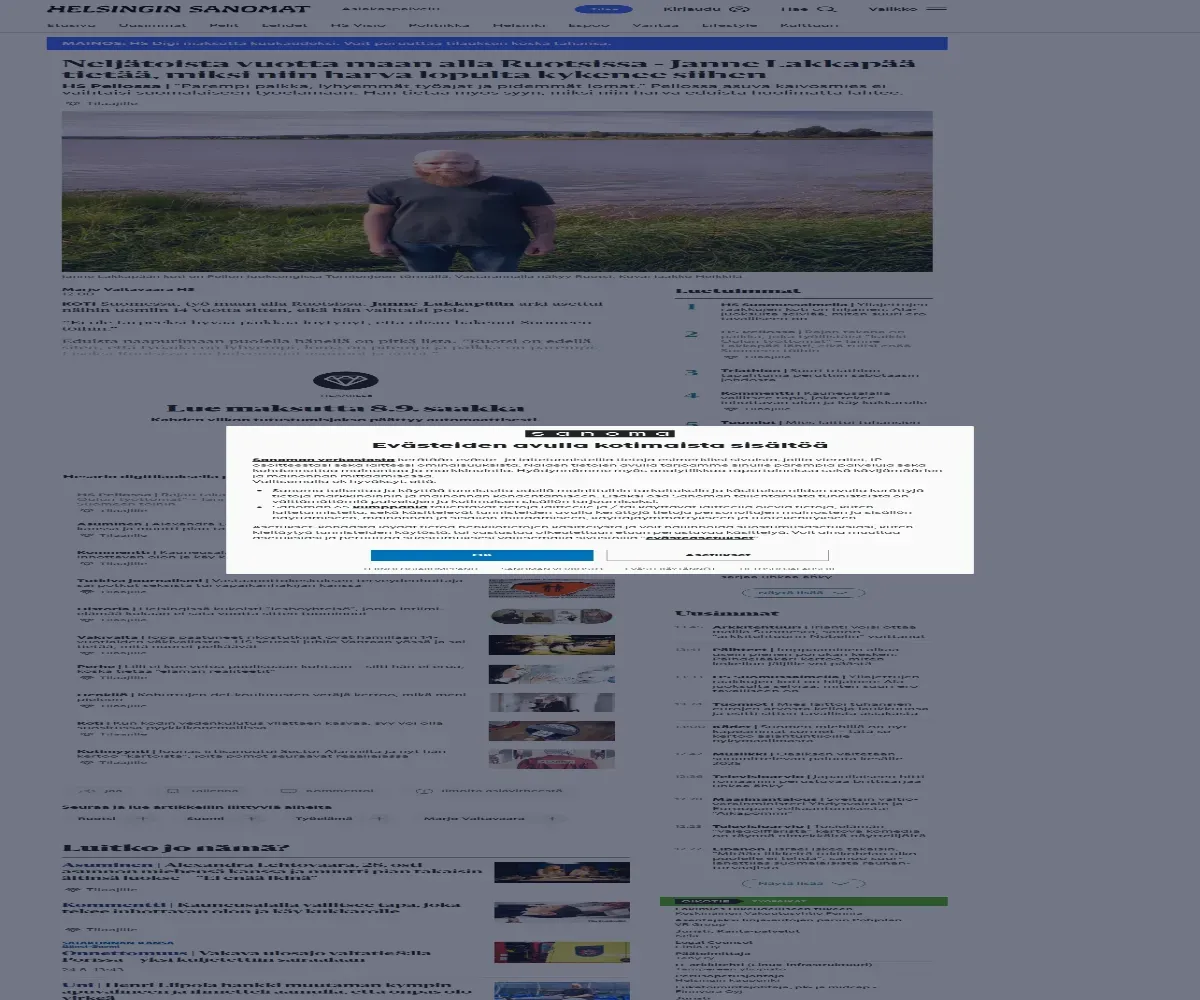Open the Libanon item in Uusimmat list
This screenshot has width=1200, height=1000.
[x=815, y=858]
